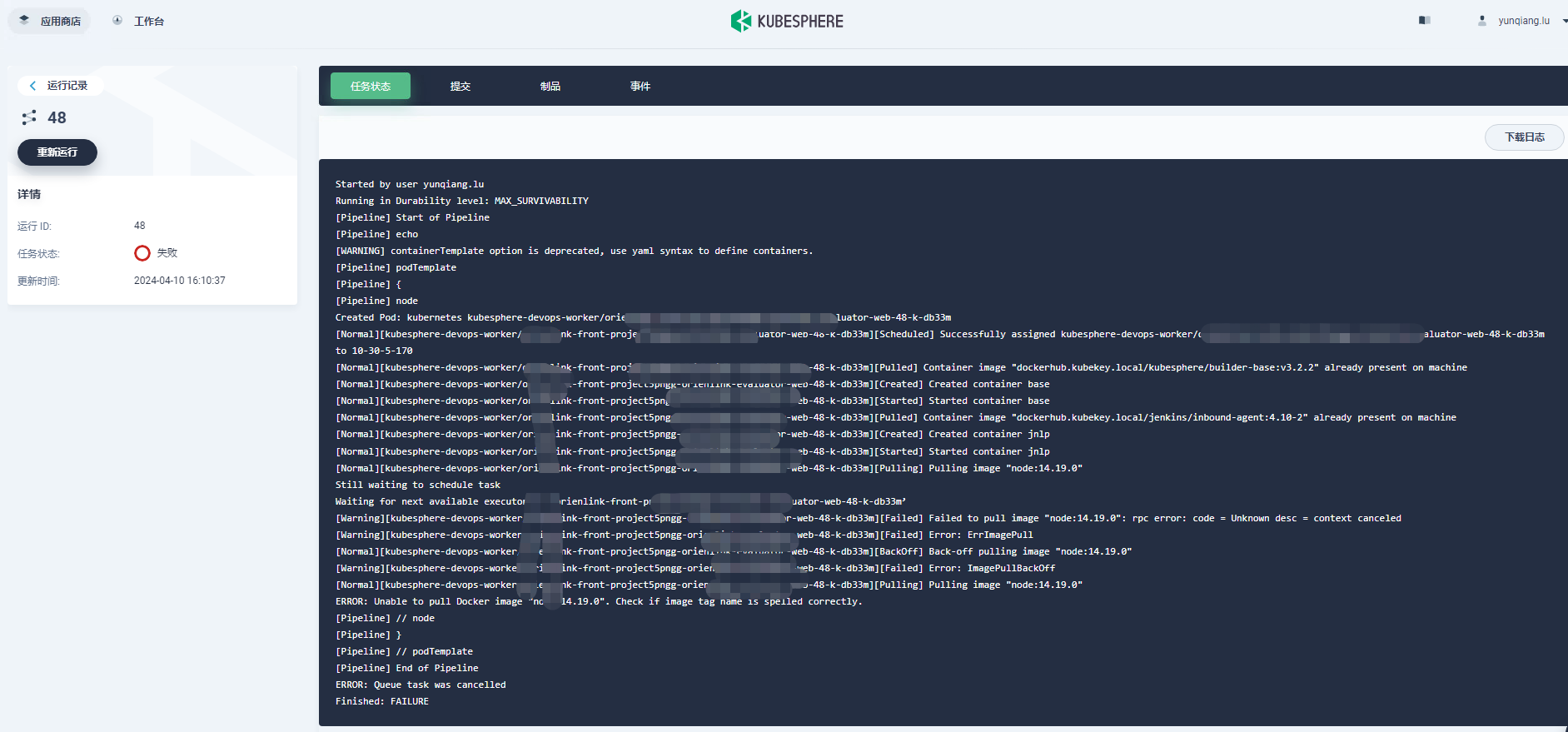Click the 'Error: ErrImagePull' log line
1568x732 pixels.
pos(684,535)
